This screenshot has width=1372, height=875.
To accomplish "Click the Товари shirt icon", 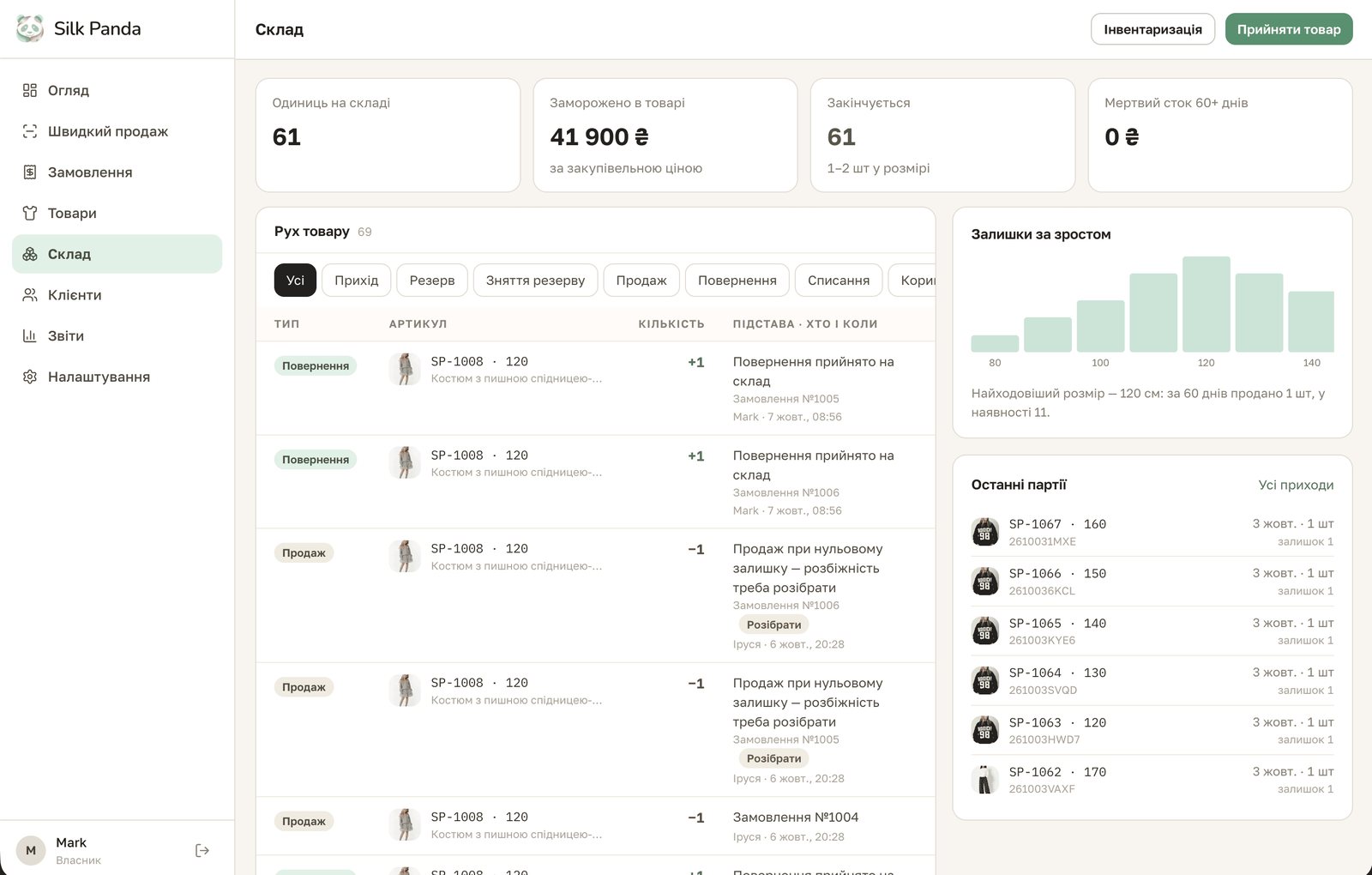I will point(30,213).
